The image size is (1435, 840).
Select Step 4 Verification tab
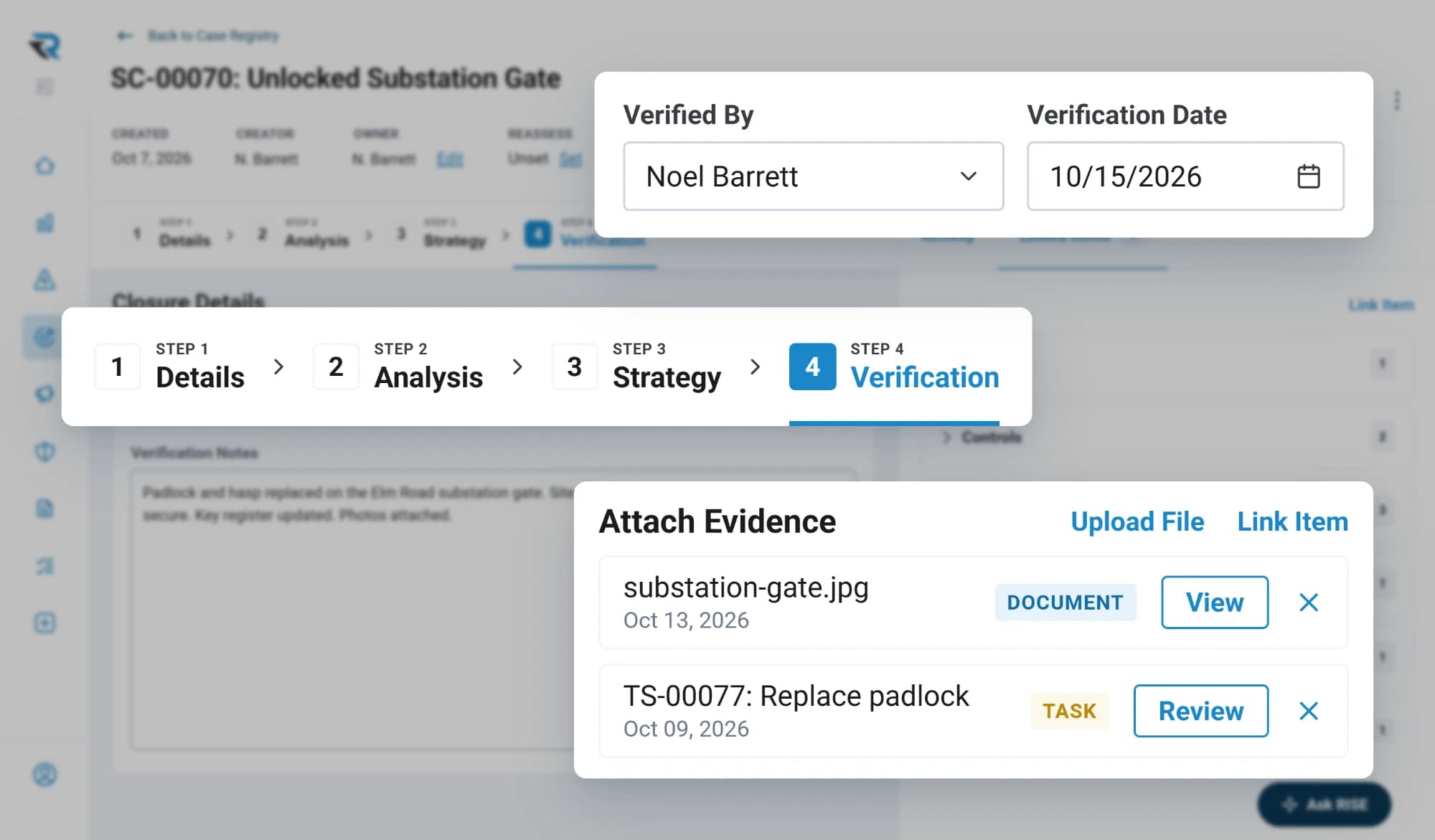[894, 367]
